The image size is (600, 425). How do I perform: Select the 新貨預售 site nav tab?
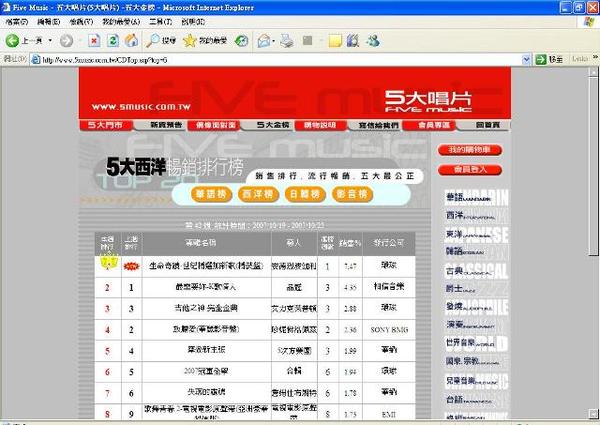point(166,125)
